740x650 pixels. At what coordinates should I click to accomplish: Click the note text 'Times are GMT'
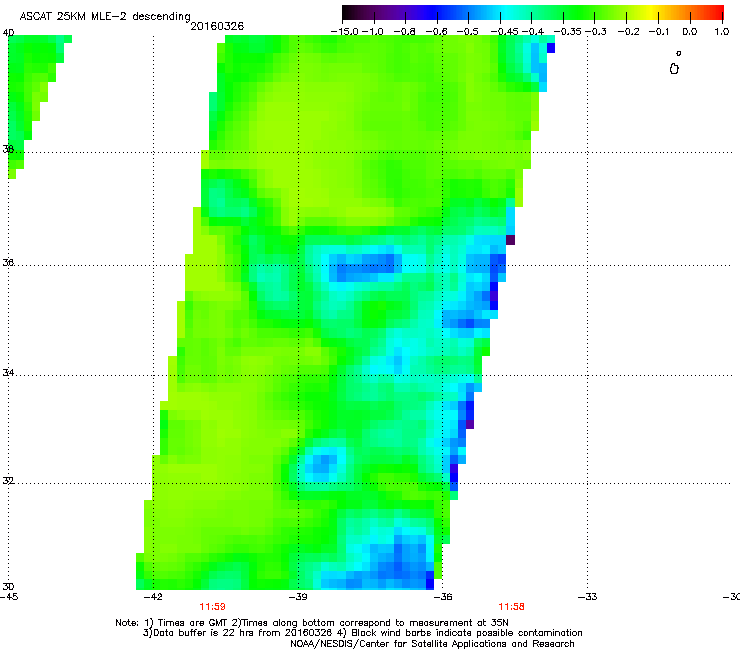tap(191, 623)
